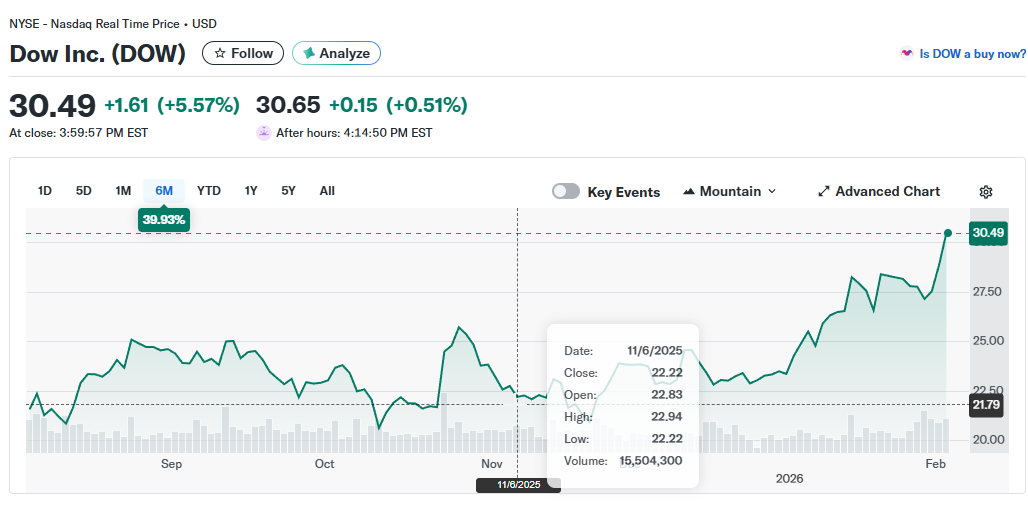This screenshot has width=1028, height=509.
Task: Click the 39.93% performance badge
Action: click(163, 220)
